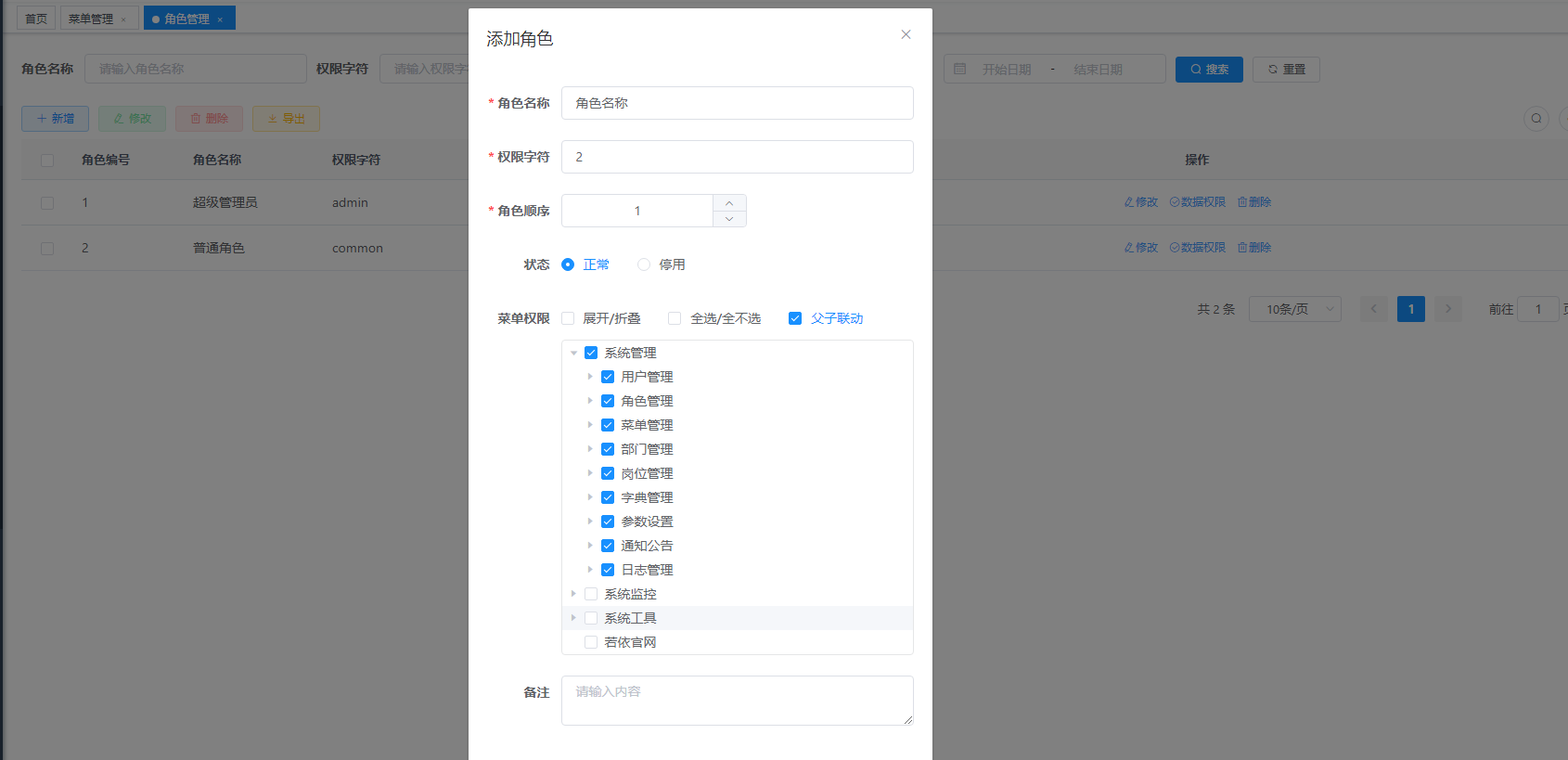Collapse the 系统管理 tree node
Screen dimensions: 1568x760
click(573, 353)
